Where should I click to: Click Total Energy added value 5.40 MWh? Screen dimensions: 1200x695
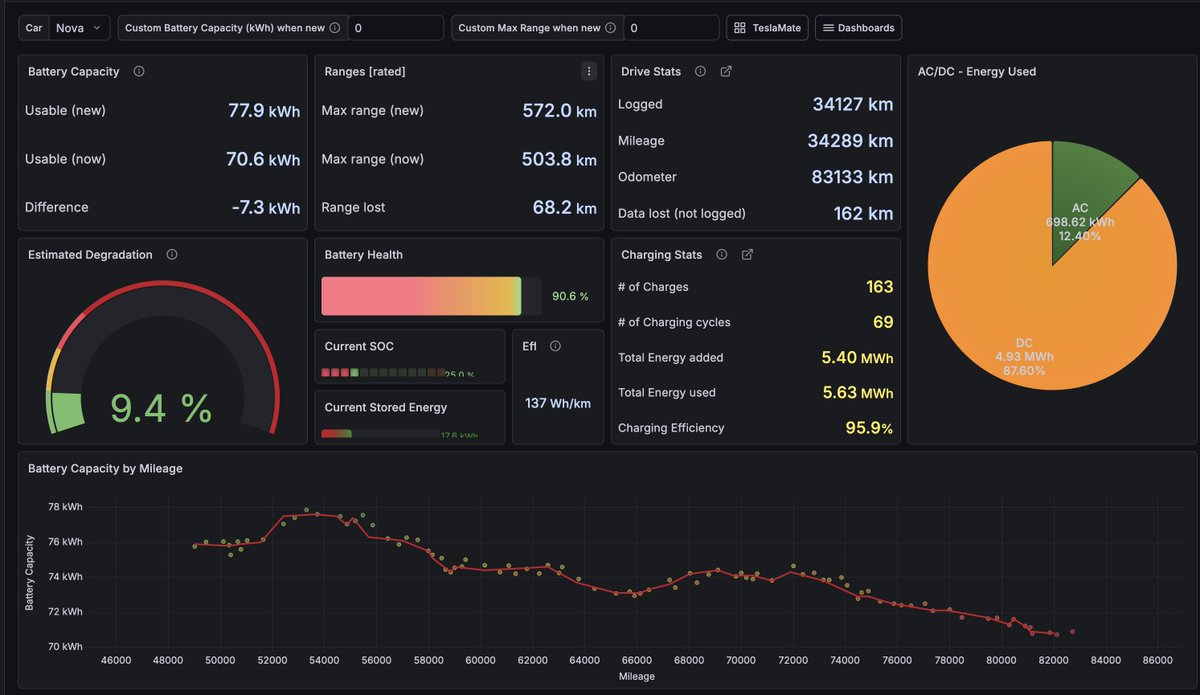(x=858, y=357)
